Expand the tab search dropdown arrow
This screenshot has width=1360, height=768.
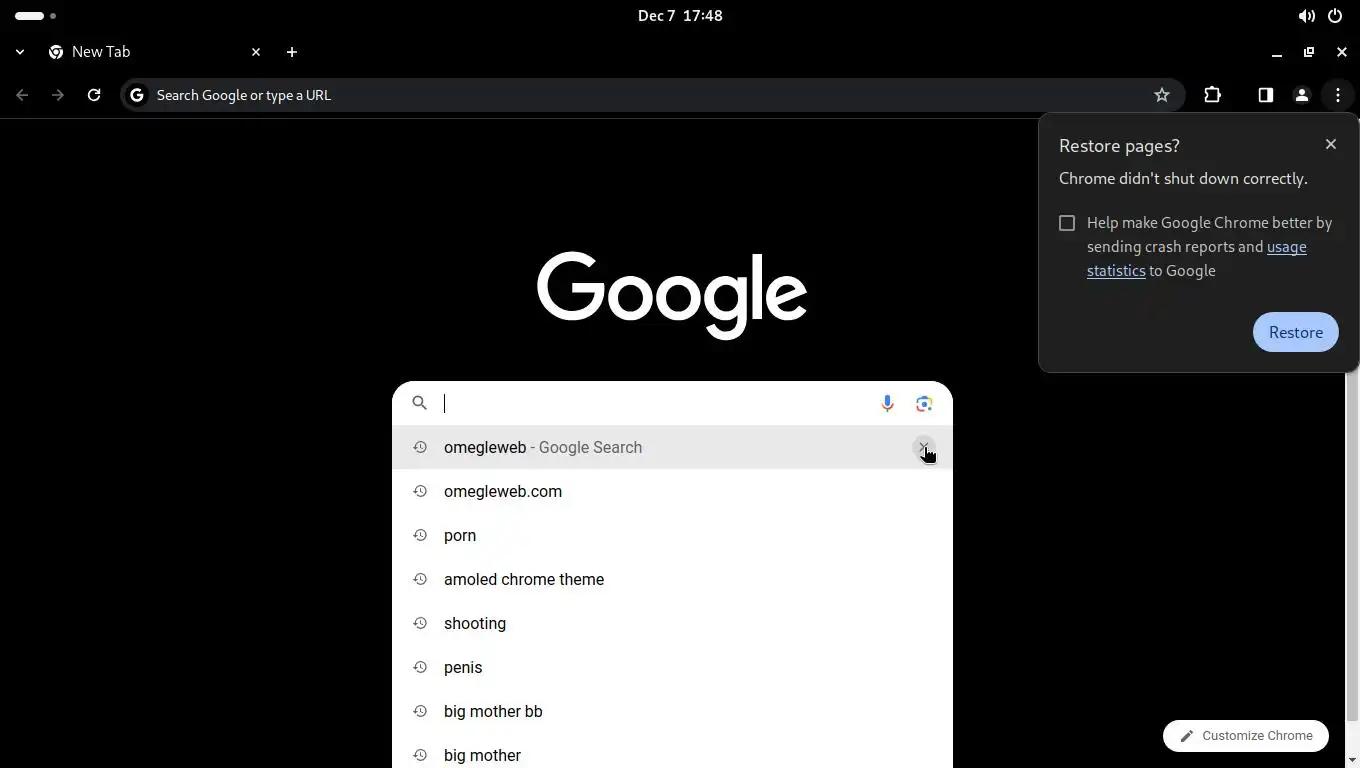pyautogui.click(x=19, y=52)
